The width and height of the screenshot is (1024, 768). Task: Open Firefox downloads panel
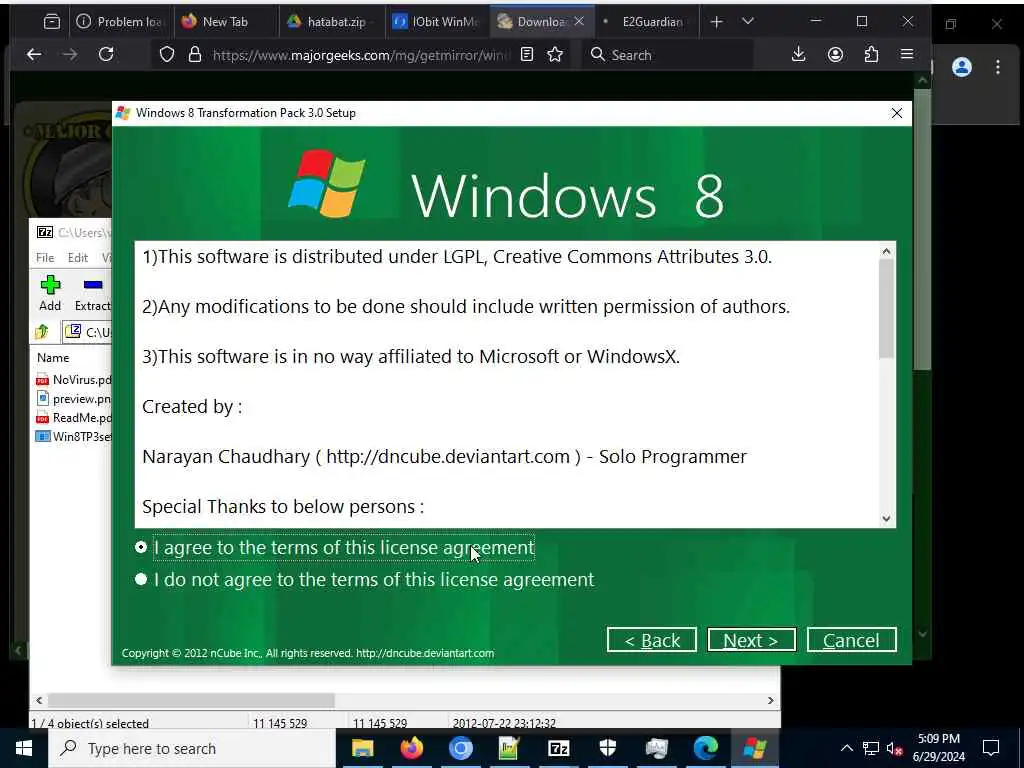[x=798, y=55]
